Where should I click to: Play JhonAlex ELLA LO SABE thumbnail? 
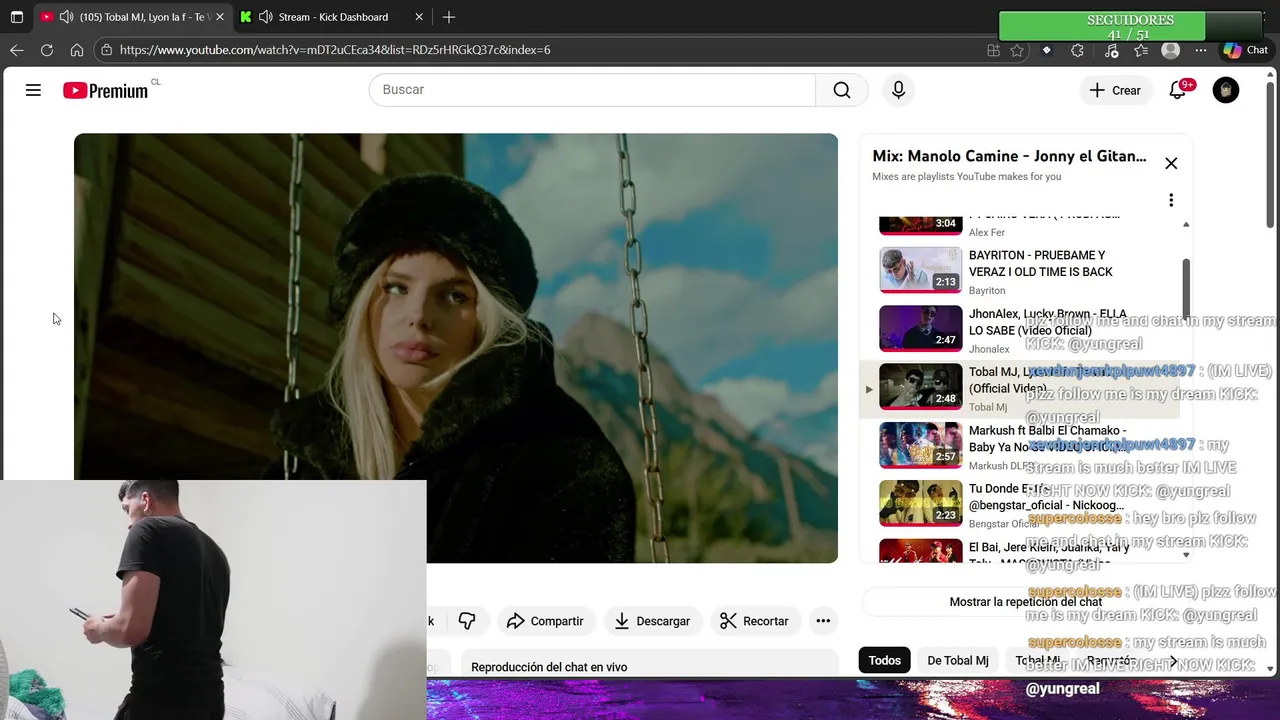click(920, 328)
